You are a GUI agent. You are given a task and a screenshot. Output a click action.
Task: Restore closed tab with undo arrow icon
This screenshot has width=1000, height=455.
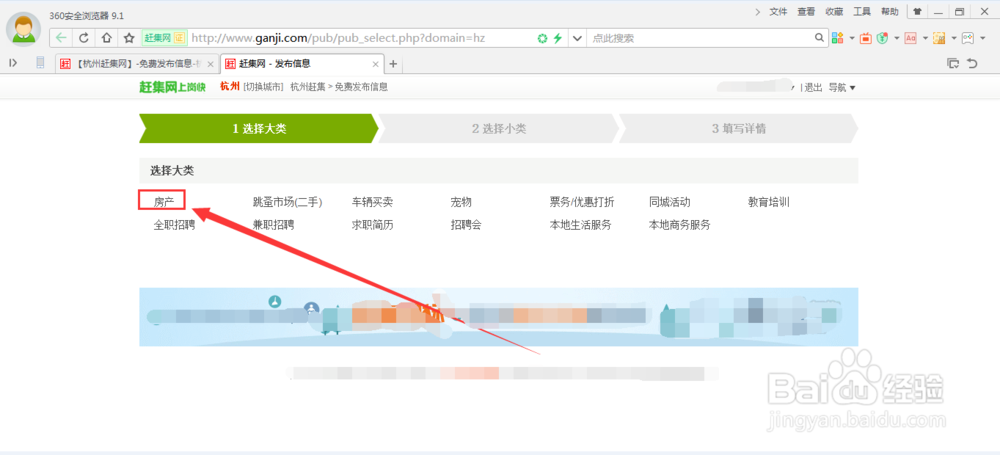[972, 63]
